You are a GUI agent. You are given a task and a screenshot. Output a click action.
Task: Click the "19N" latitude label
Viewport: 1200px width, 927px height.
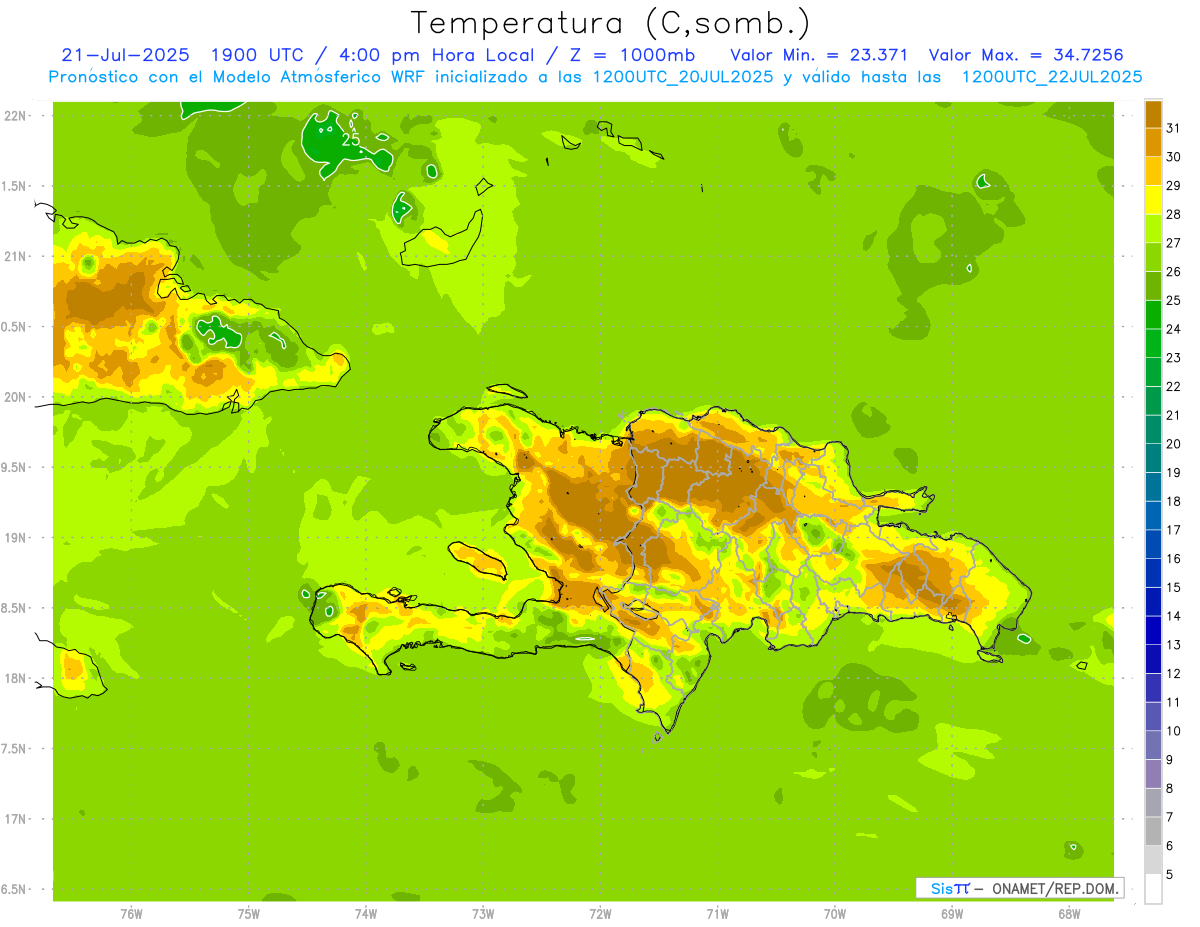(x=15, y=538)
